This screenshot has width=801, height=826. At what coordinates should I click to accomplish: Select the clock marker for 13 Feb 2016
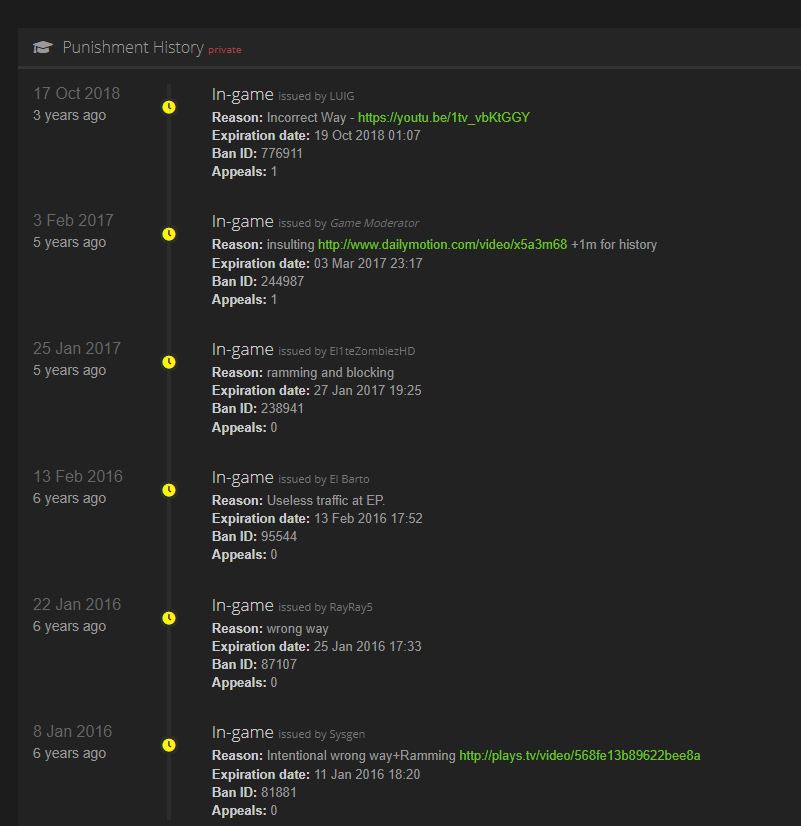169,490
